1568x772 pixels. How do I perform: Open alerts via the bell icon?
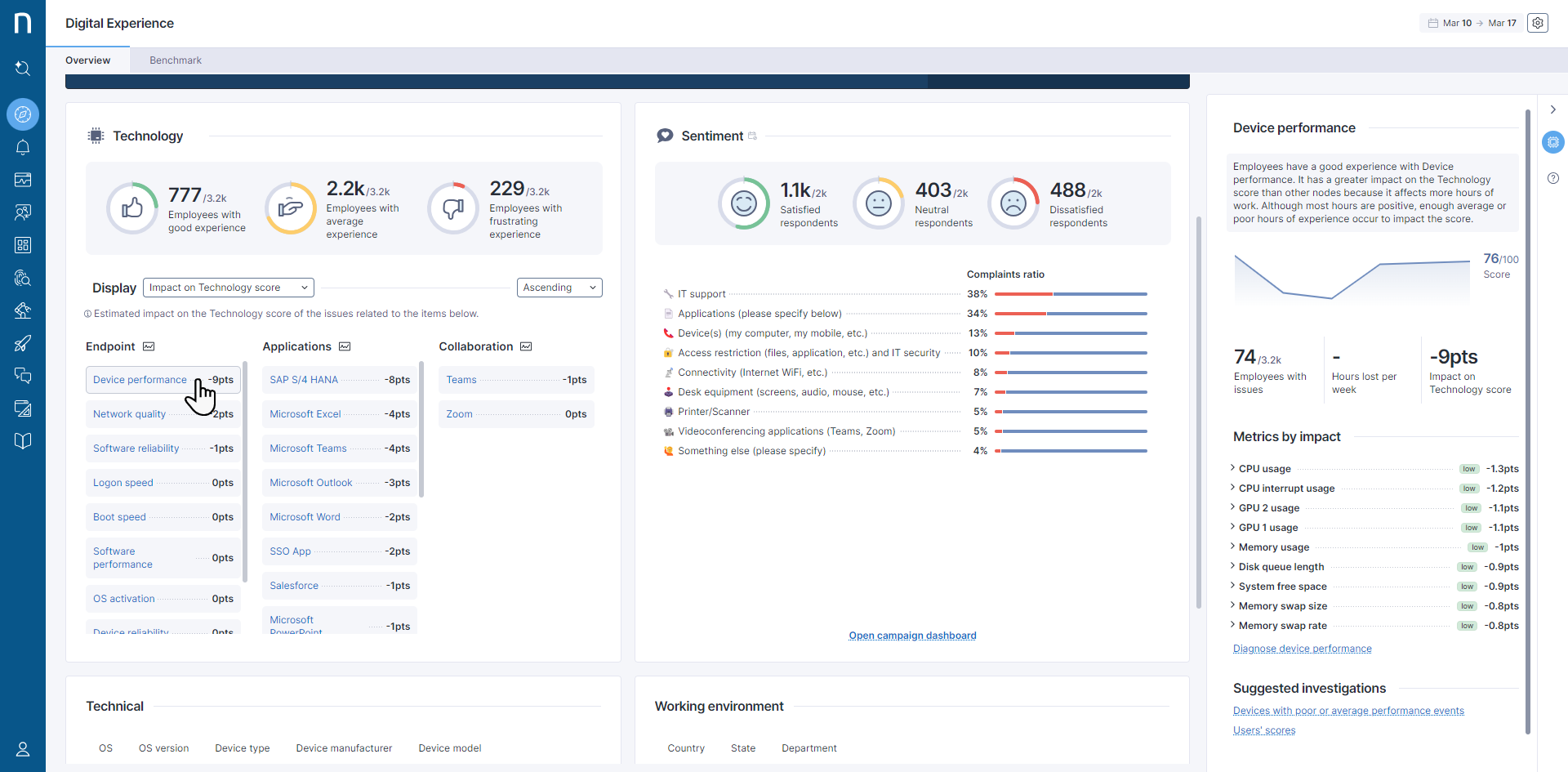(x=23, y=147)
